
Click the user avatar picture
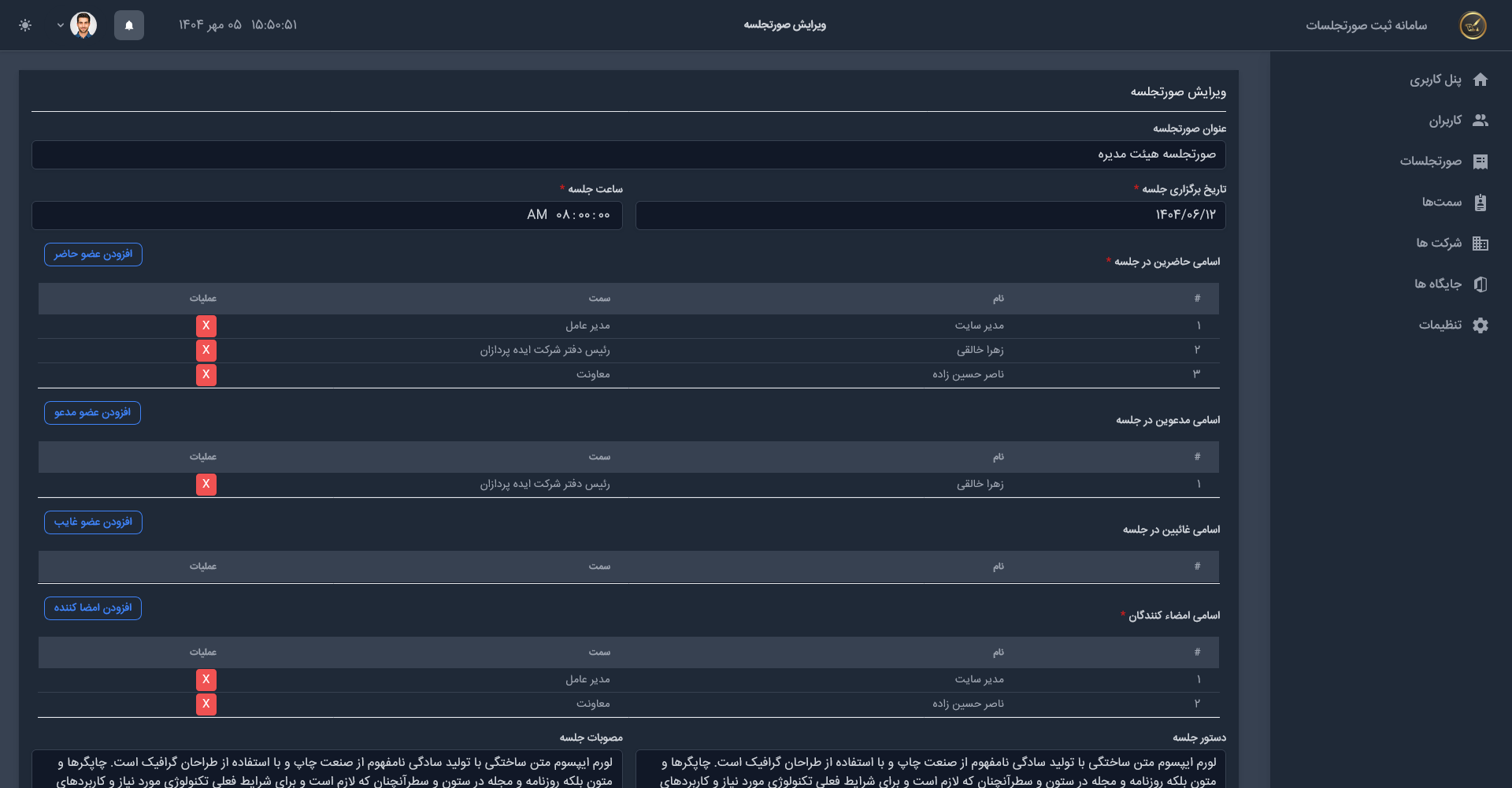[83, 25]
